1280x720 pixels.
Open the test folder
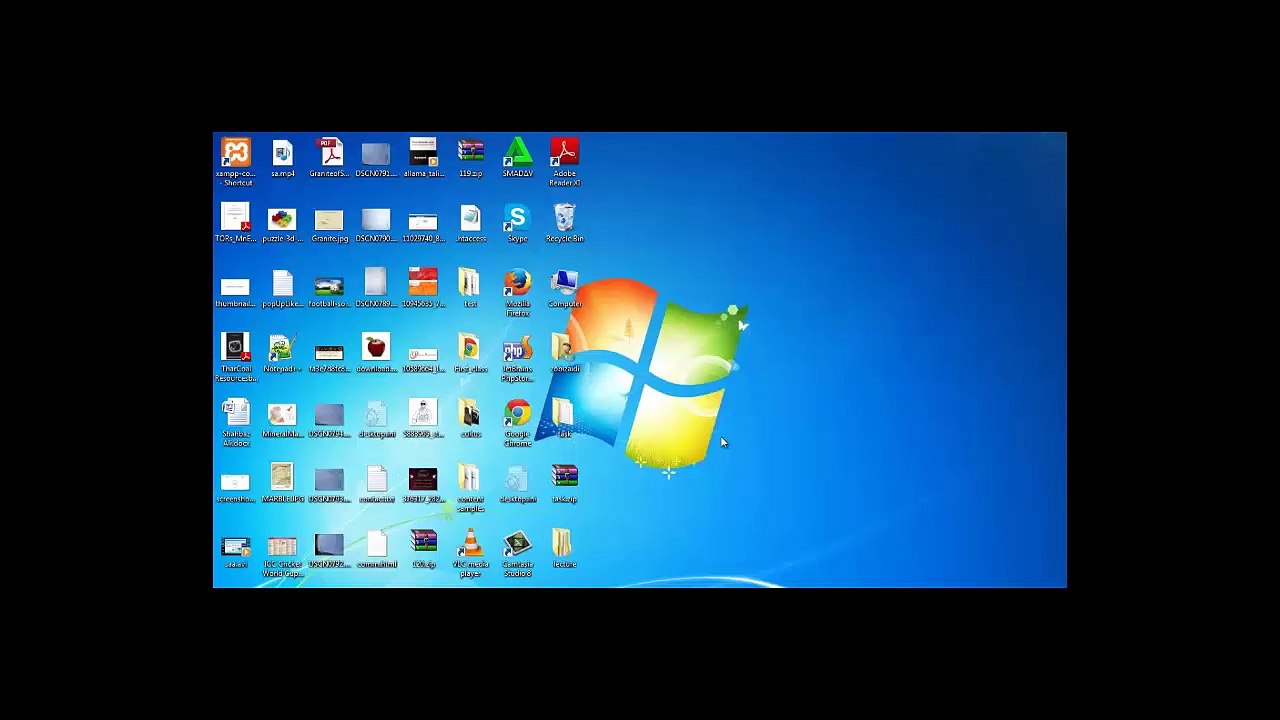click(x=469, y=283)
